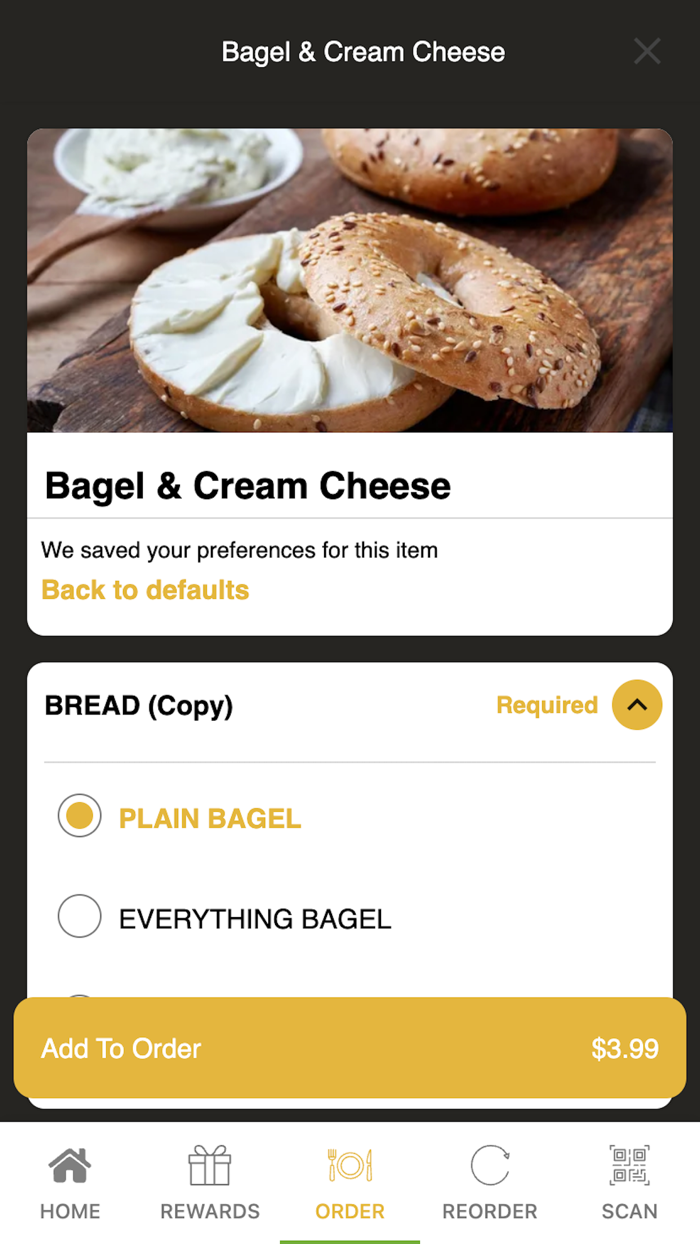Open the Scan QR code icon
The width and height of the screenshot is (700, 1244).
point(629,1166)
